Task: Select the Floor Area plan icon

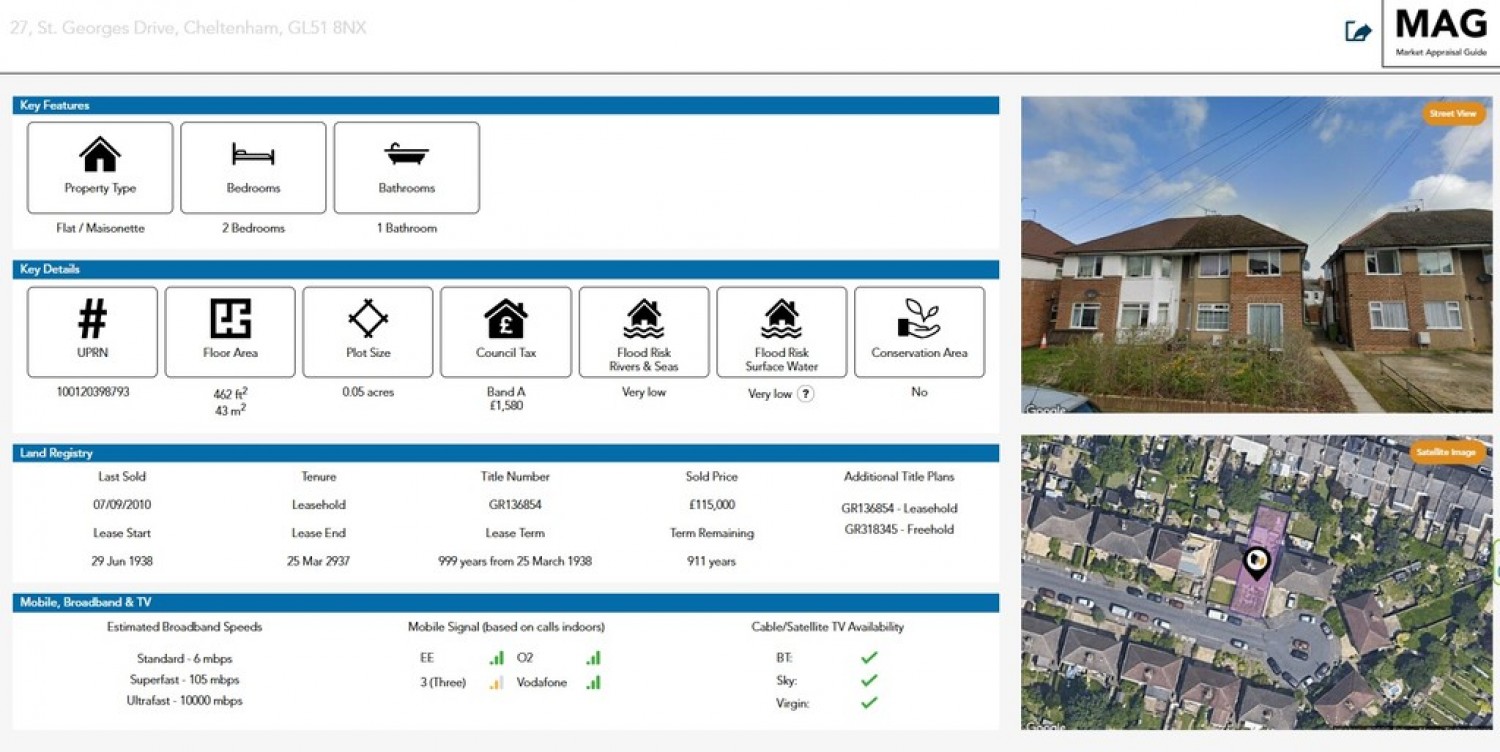Action: tap(230, 318)
